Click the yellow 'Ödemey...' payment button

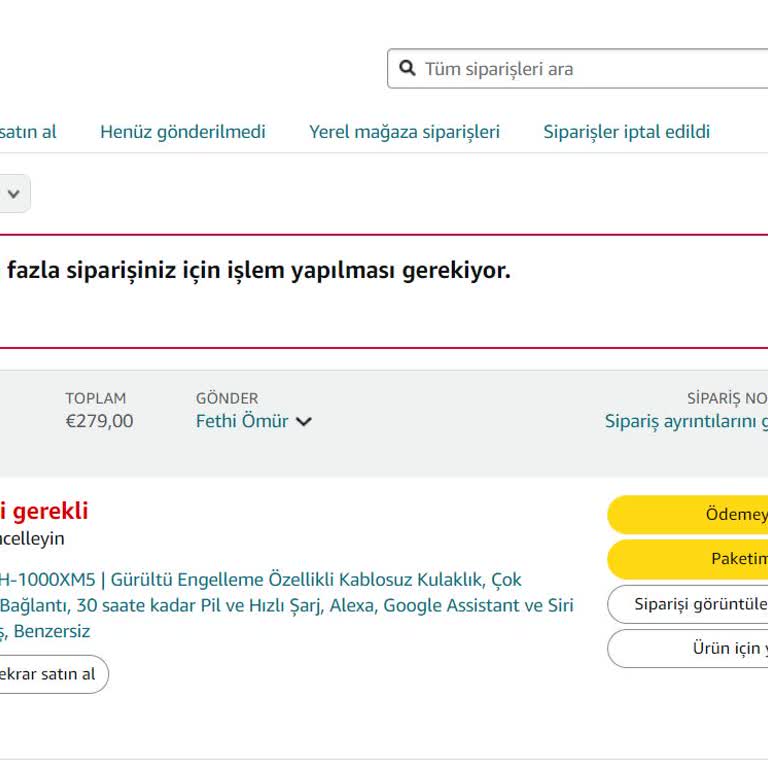click(688, 514)
